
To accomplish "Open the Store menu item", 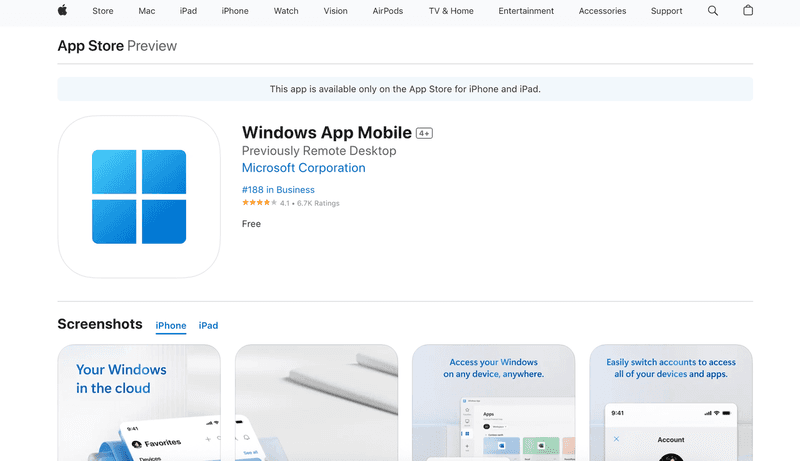I will coord(103,11).
